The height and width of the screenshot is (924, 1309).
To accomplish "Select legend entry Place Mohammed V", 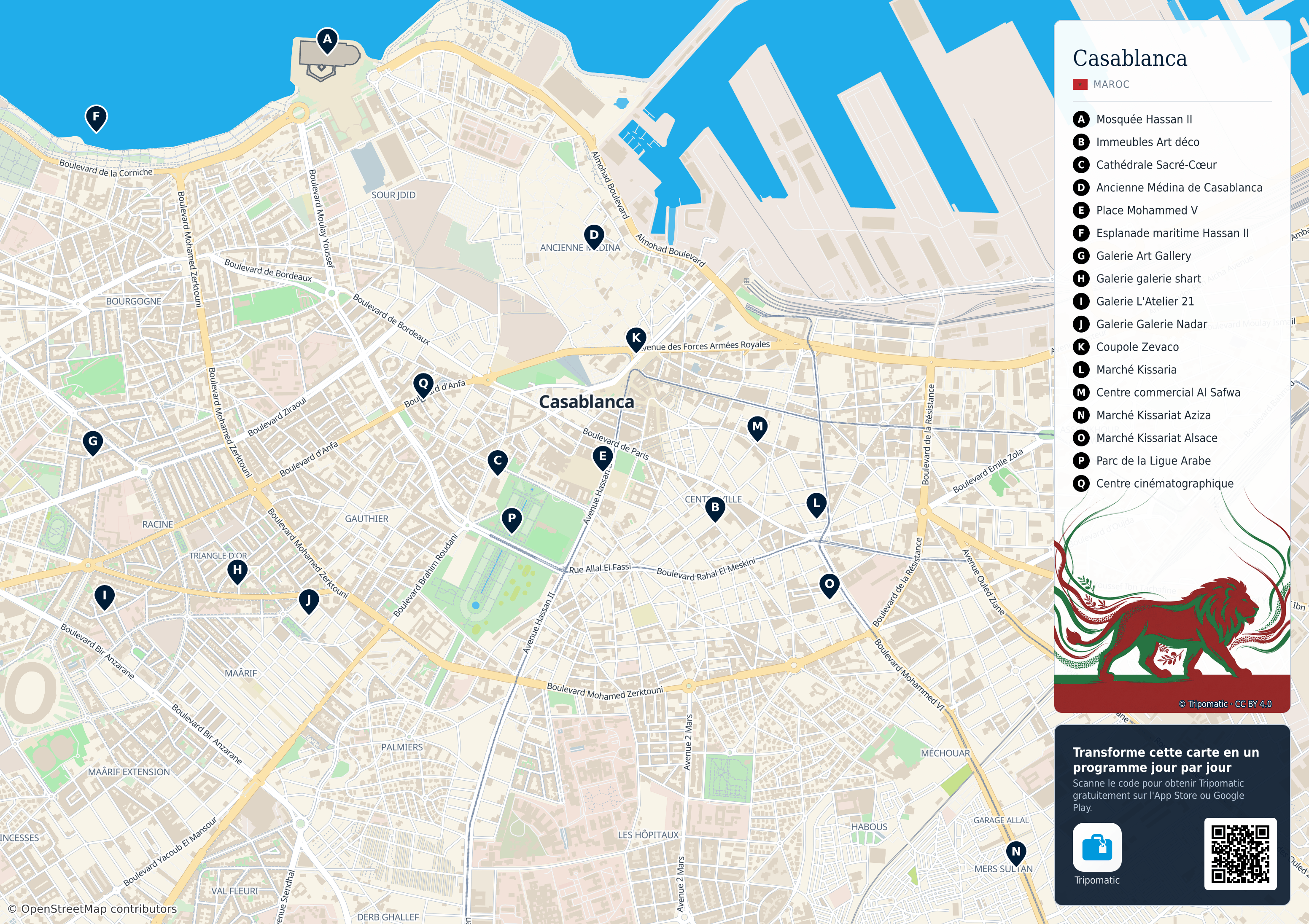I will coord(1135,210).
